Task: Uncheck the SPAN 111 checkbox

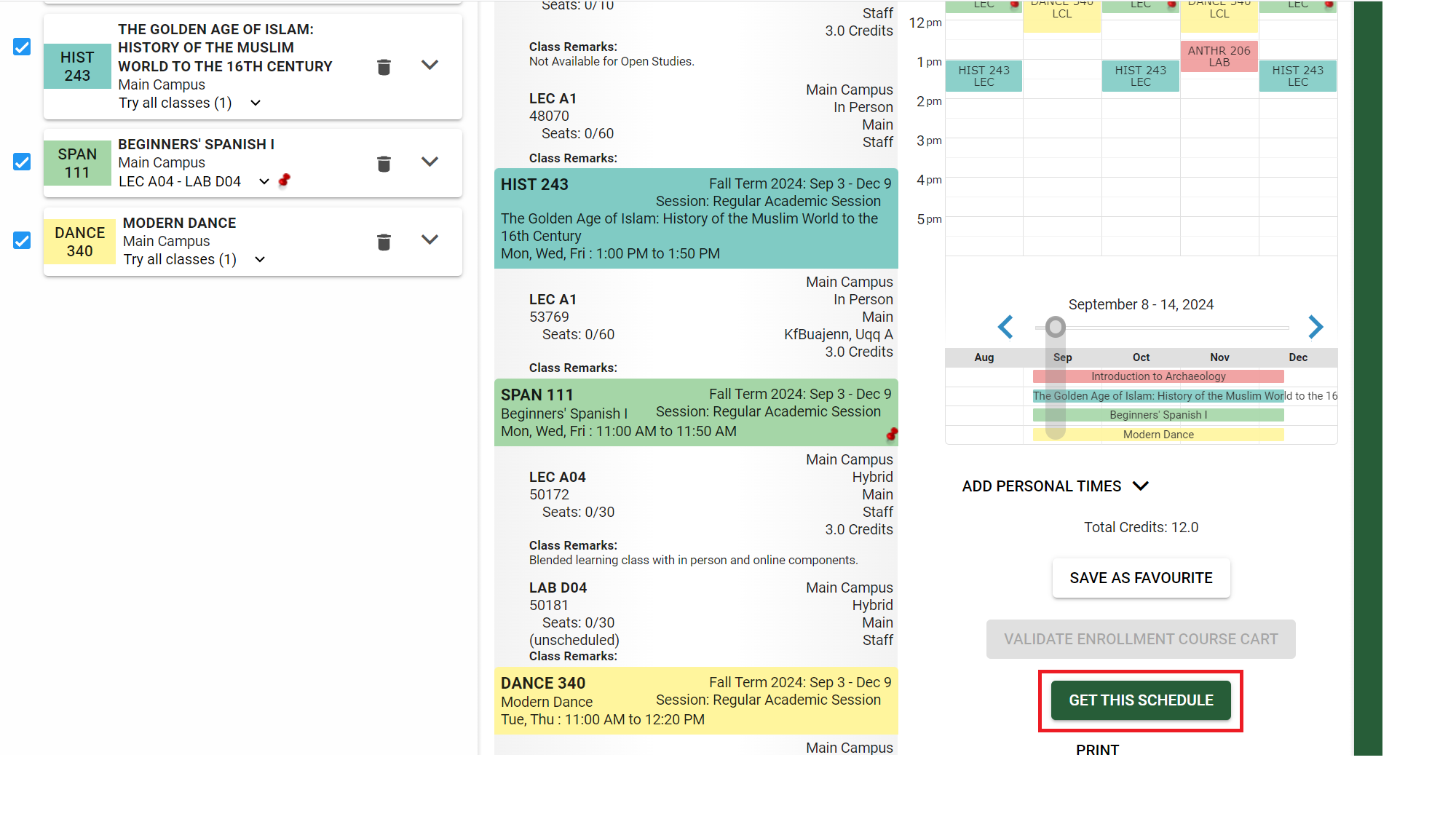Action: point(22,162)
